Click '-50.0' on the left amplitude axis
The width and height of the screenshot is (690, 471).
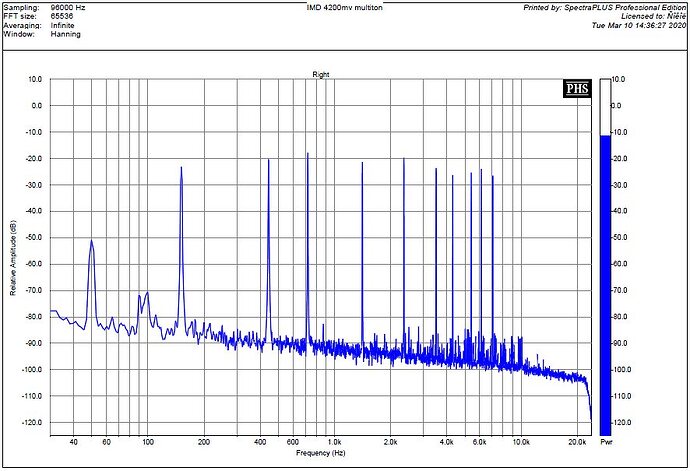coord(33,237)
